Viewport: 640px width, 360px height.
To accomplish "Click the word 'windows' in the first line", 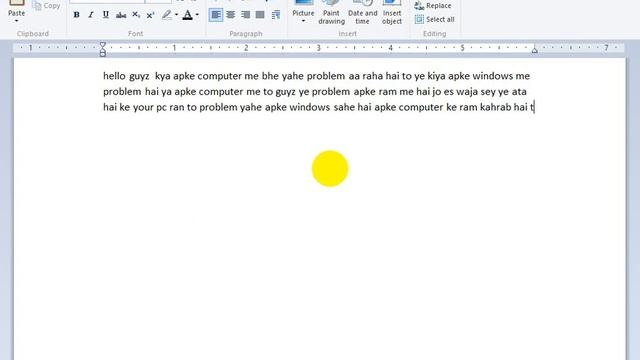I will (x=492, y=76).
